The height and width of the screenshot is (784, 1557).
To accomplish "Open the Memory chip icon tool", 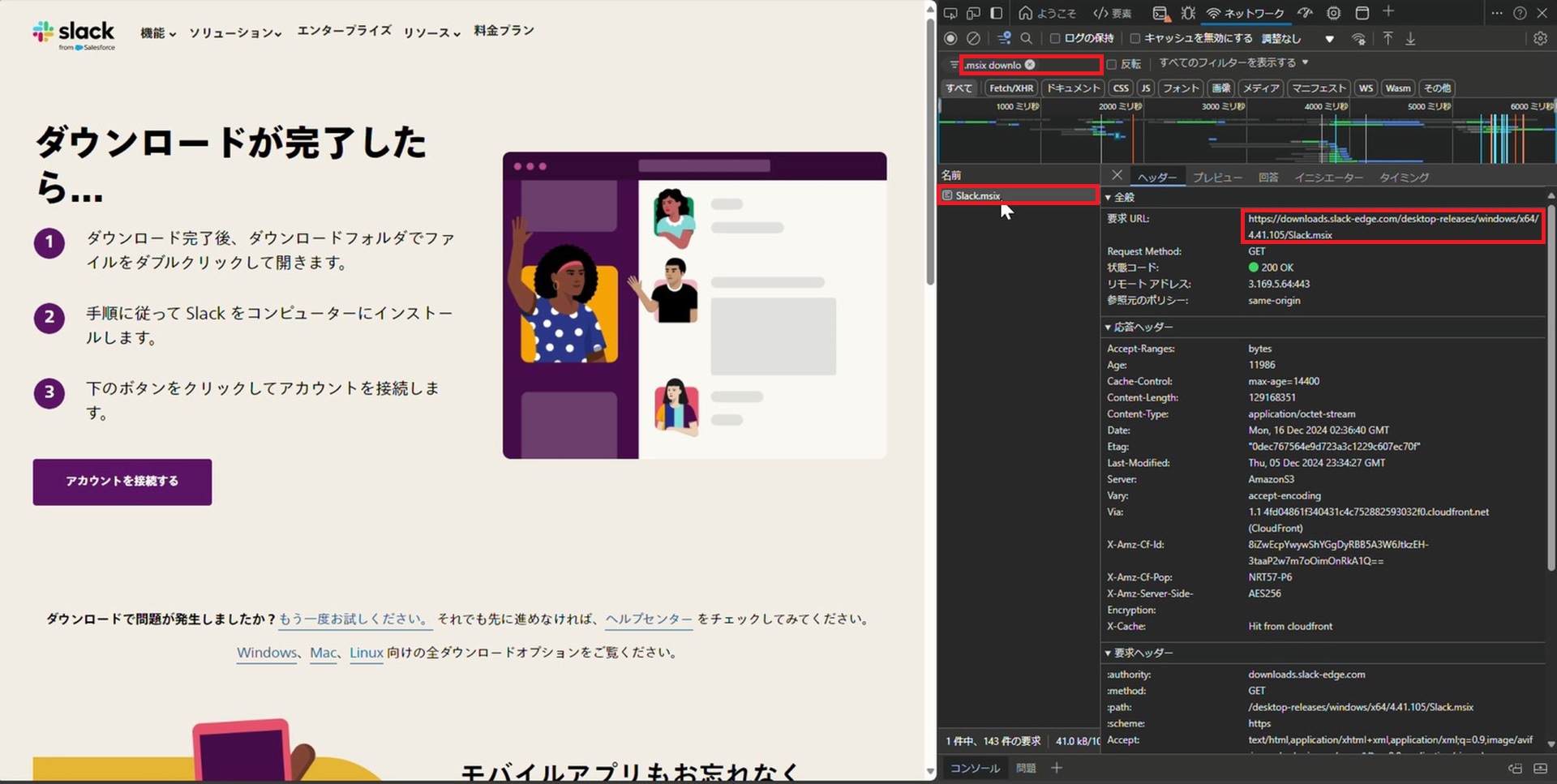I will click(1333, 13).
